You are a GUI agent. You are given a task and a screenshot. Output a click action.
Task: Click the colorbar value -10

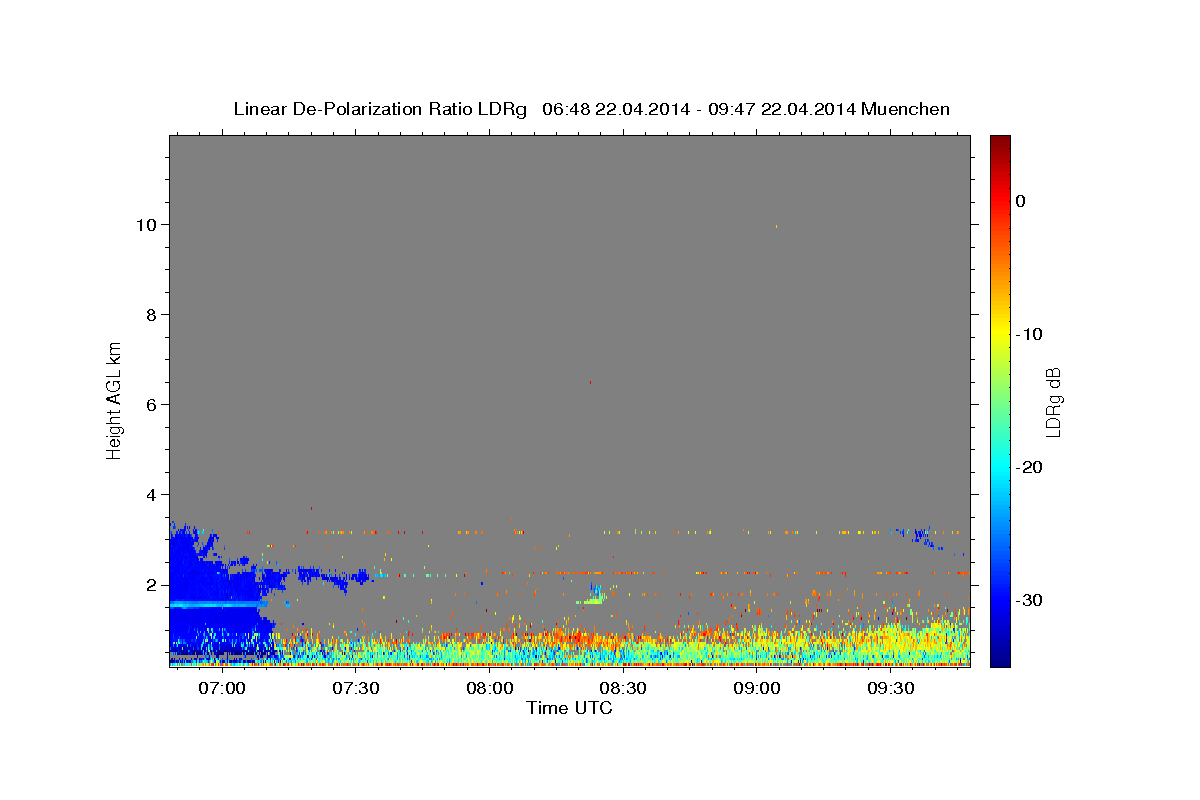(1029, 334)
